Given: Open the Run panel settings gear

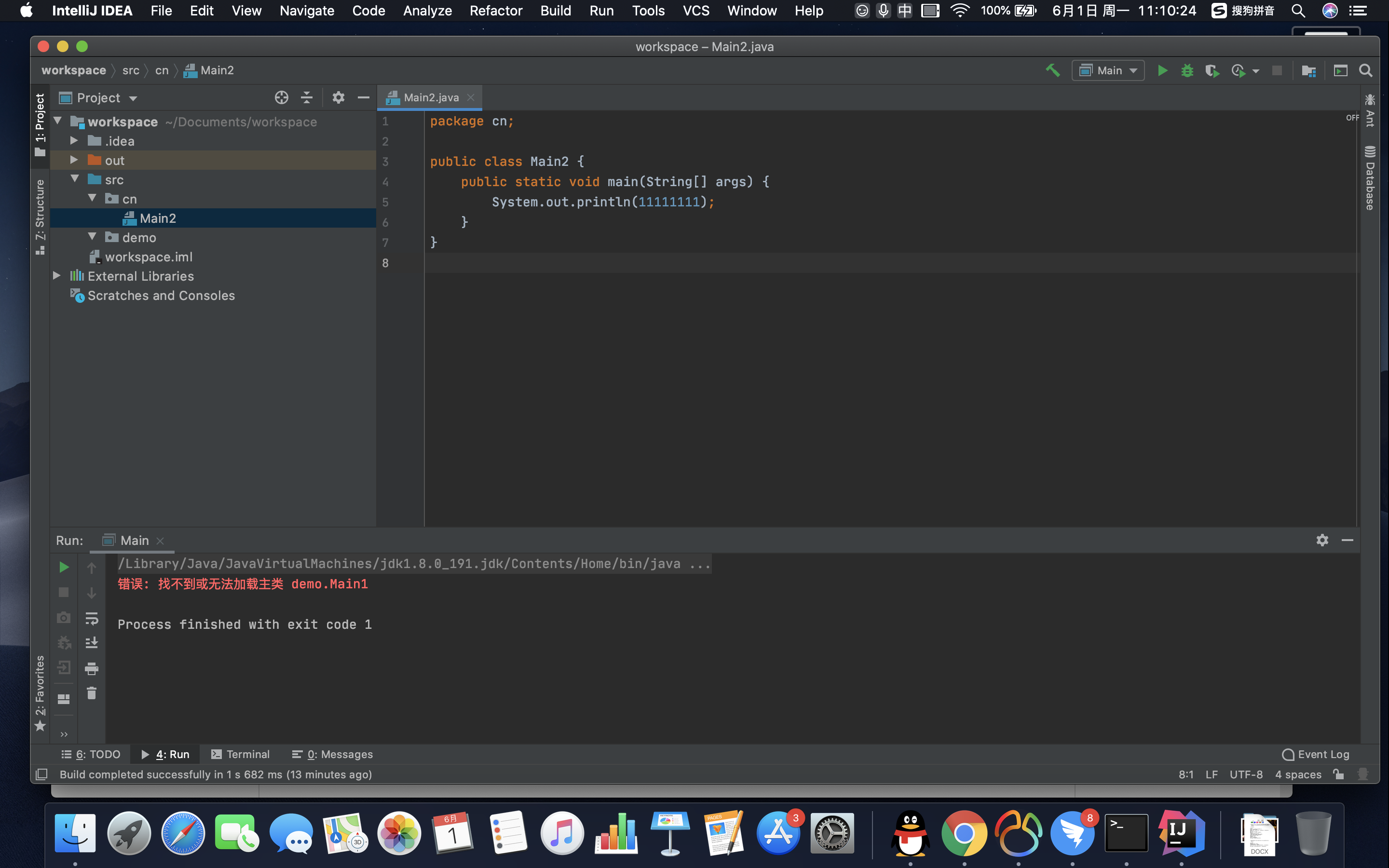Looking at the screenshot, I should (x=1322, y=540).
